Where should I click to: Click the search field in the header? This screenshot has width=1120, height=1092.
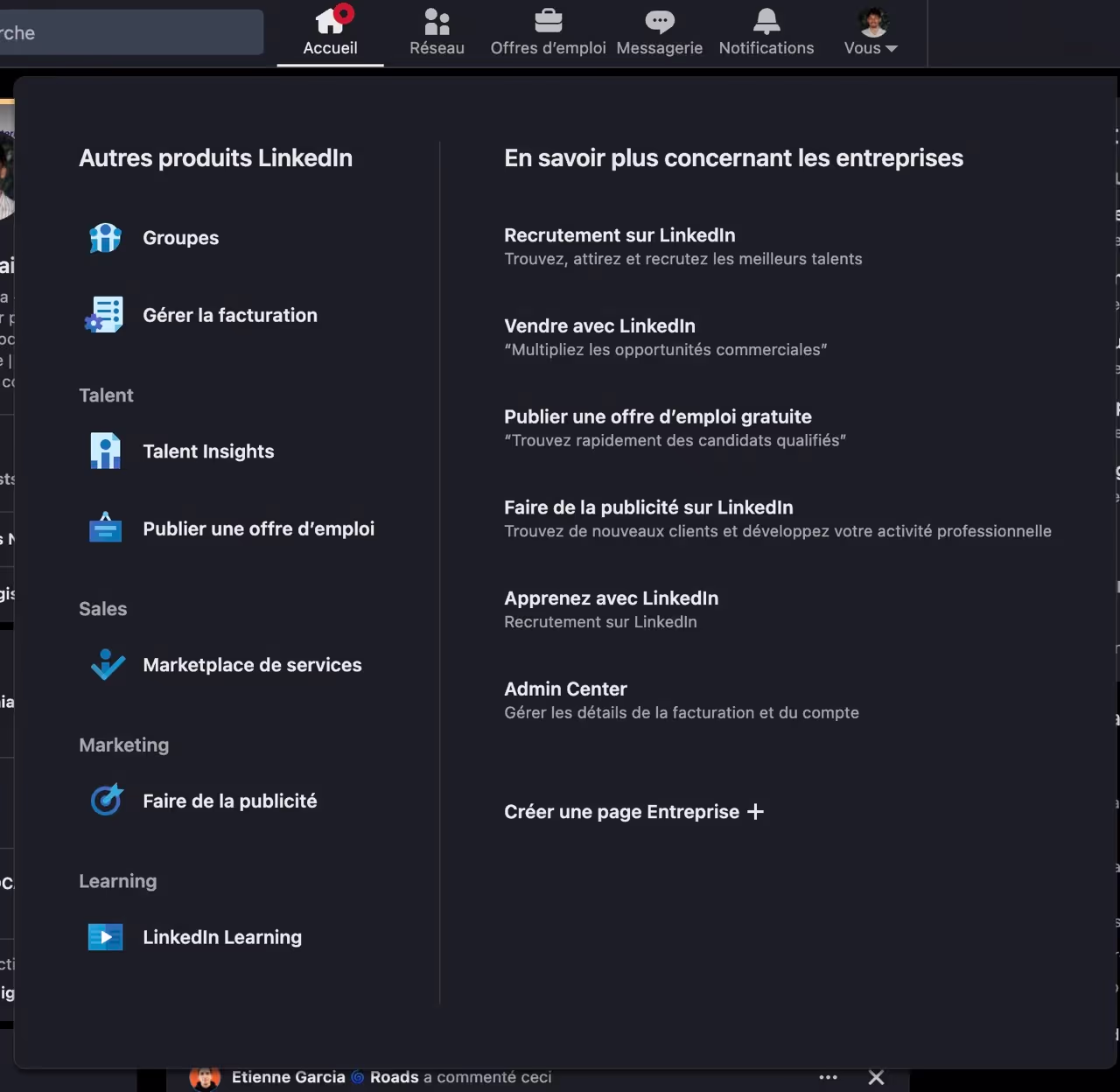pos(131,32)
